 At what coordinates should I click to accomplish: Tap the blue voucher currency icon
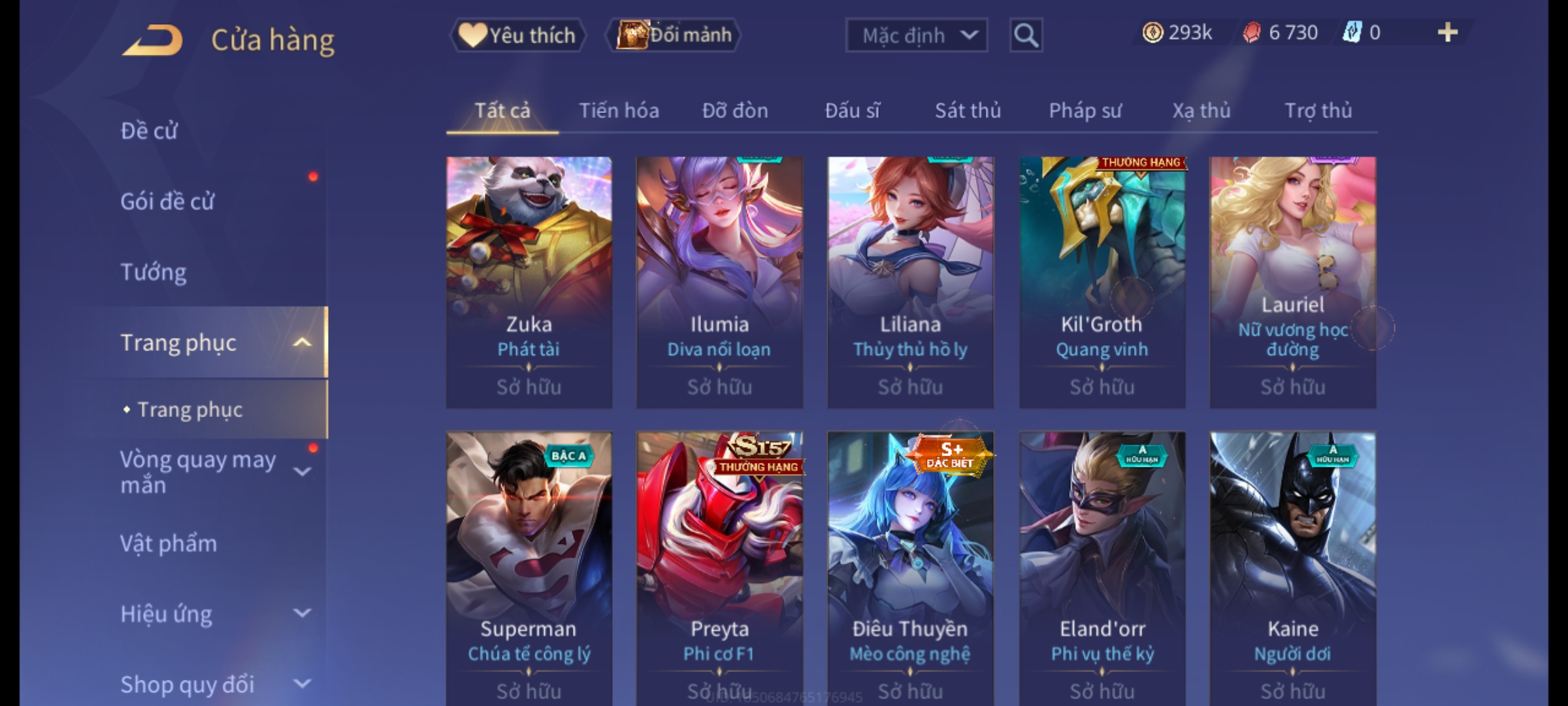click(1352, 33)
